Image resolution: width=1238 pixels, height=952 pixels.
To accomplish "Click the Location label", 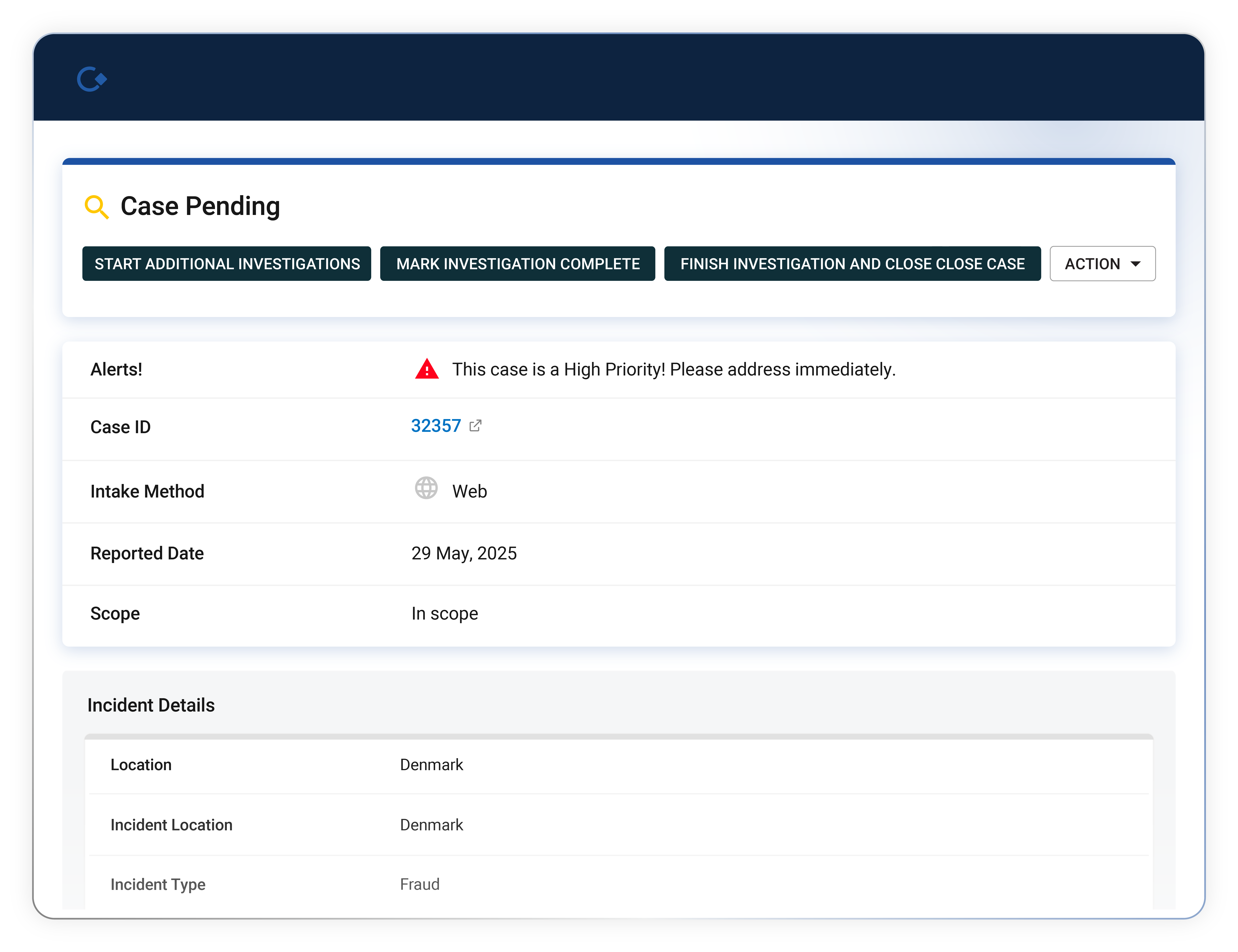I will [141, 765].
